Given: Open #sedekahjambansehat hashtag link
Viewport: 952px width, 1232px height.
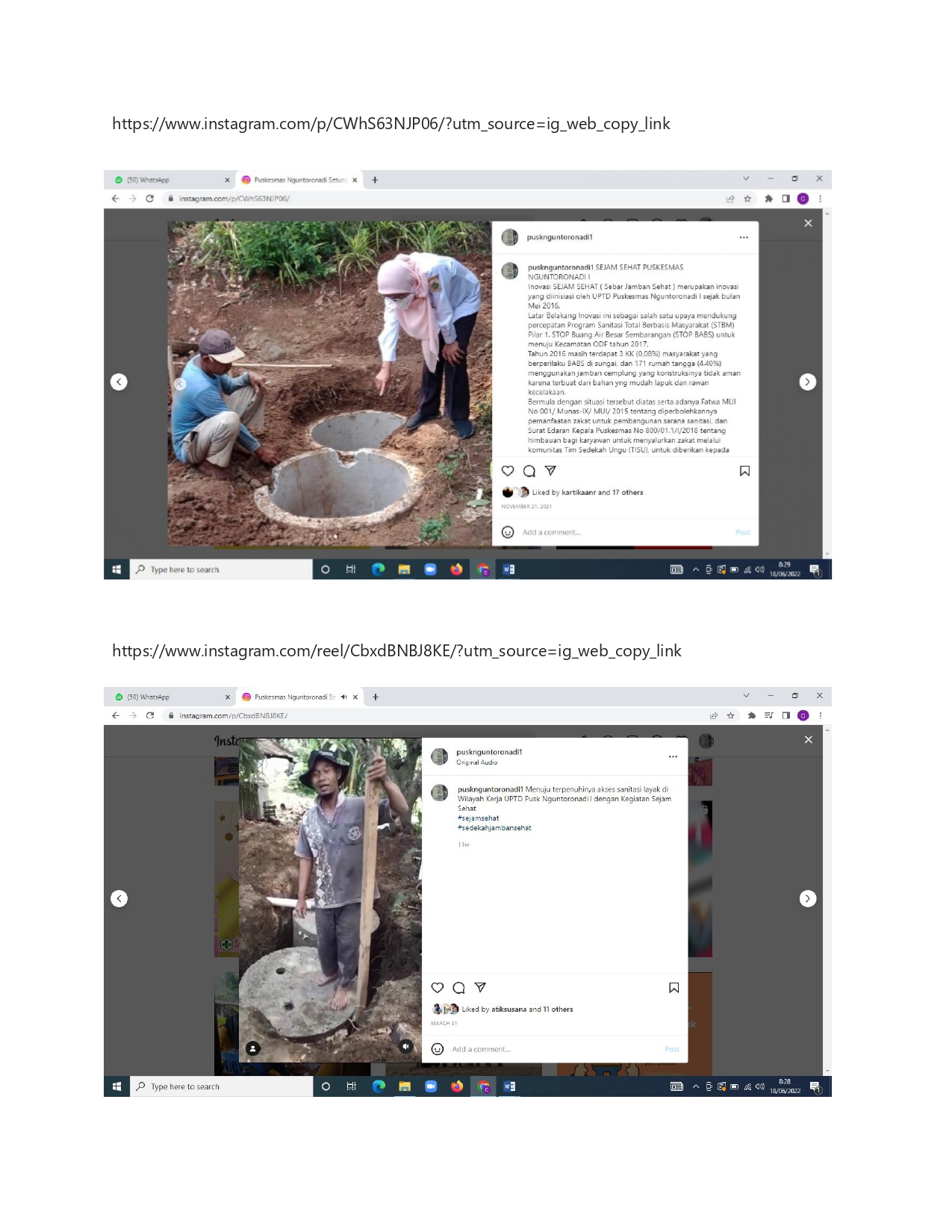Looking at the screenshot, I should (494, 828).
